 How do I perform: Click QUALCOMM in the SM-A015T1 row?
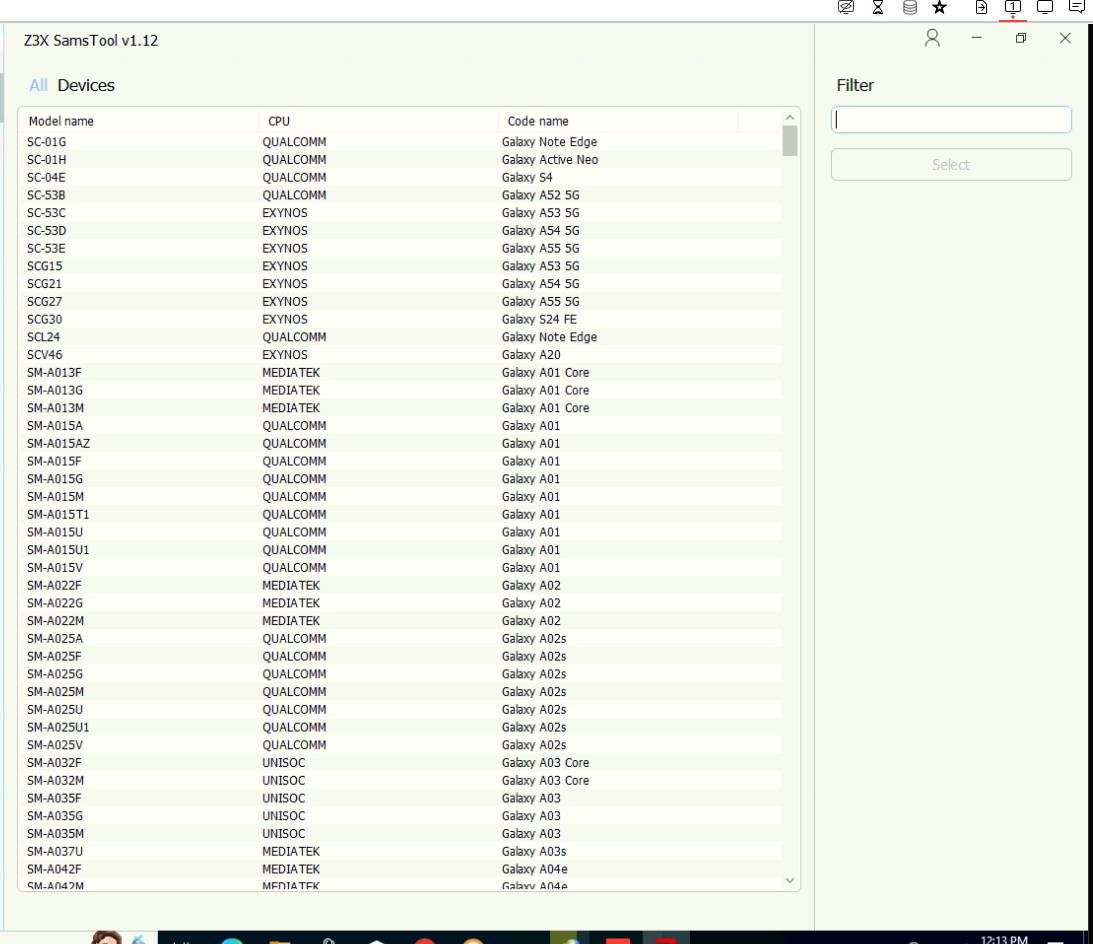point(294,515)
